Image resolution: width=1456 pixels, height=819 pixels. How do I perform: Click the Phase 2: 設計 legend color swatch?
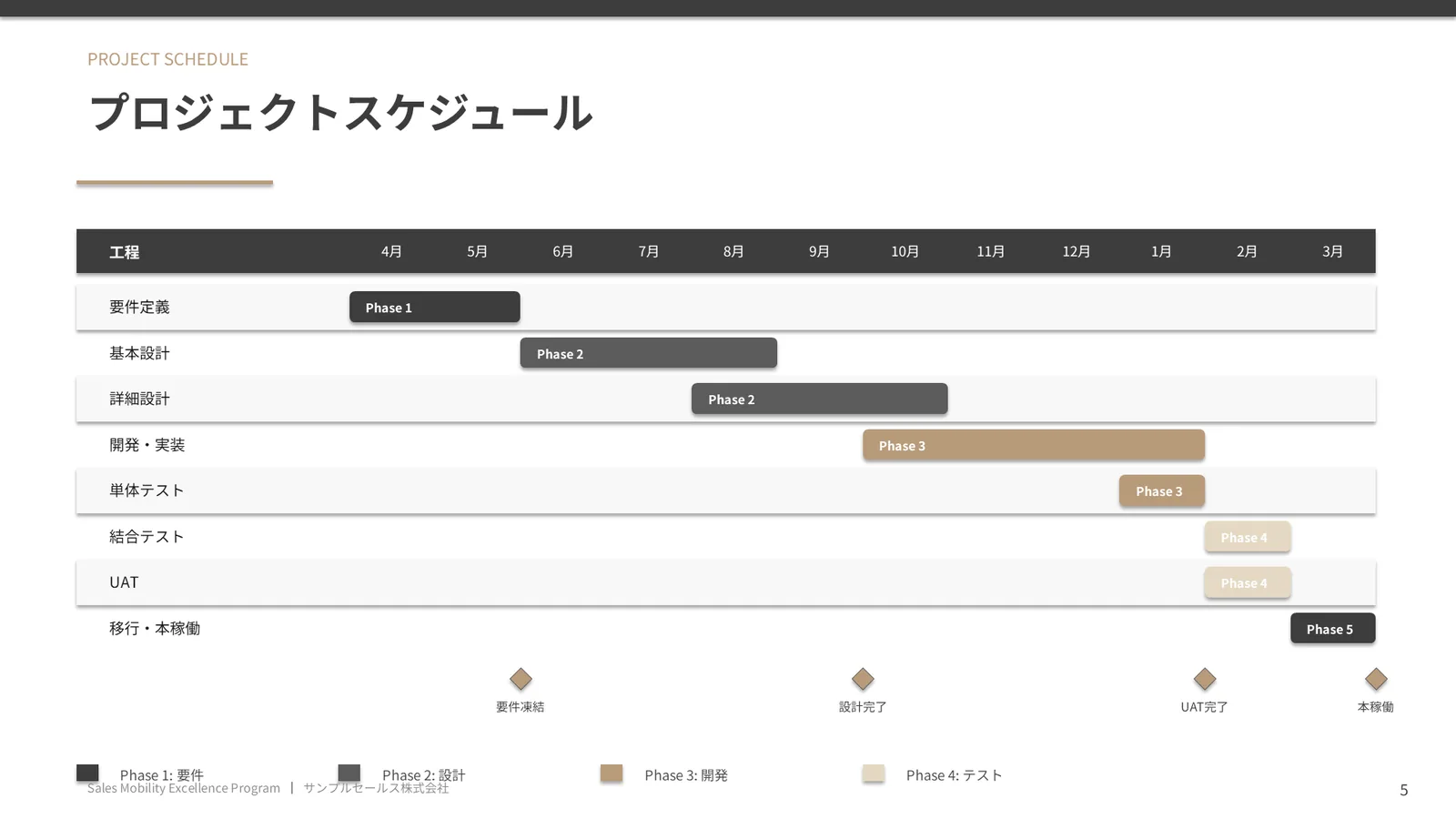coord(349,773)
